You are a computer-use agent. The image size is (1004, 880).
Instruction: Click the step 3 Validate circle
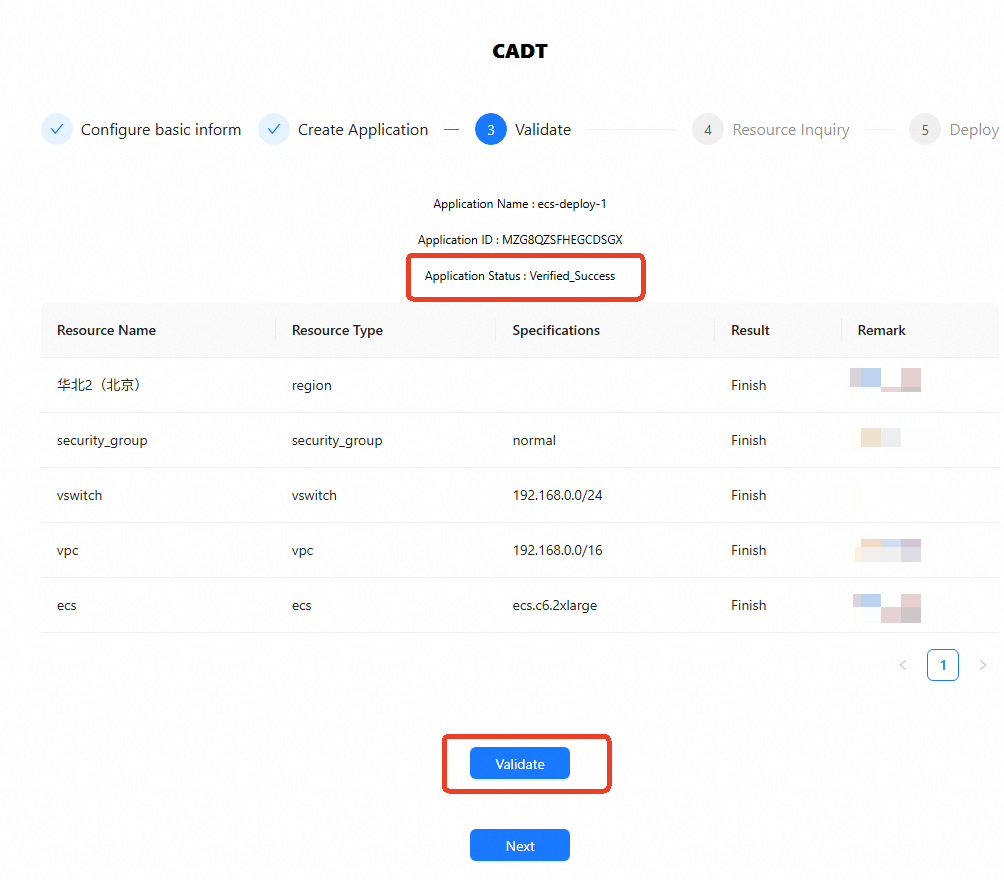click(x=491, y=129)
